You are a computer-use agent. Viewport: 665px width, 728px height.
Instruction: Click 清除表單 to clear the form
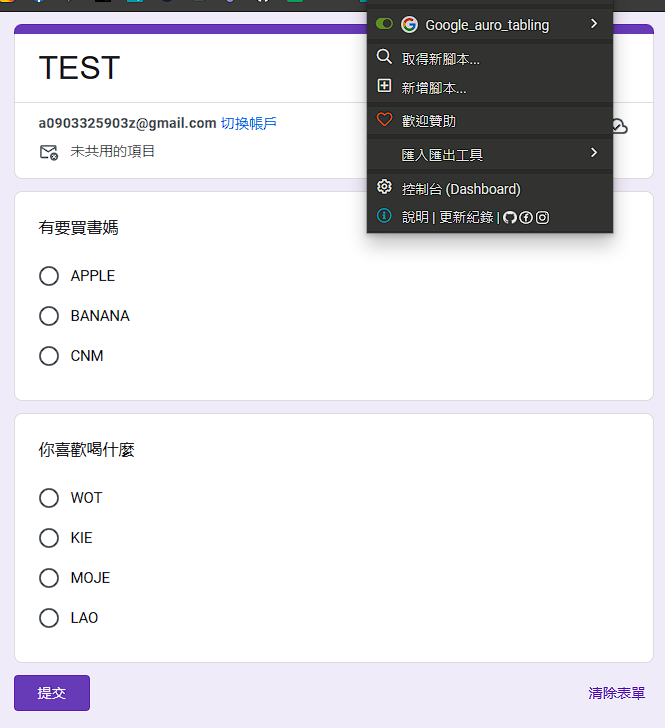click(x=616, y=693)
